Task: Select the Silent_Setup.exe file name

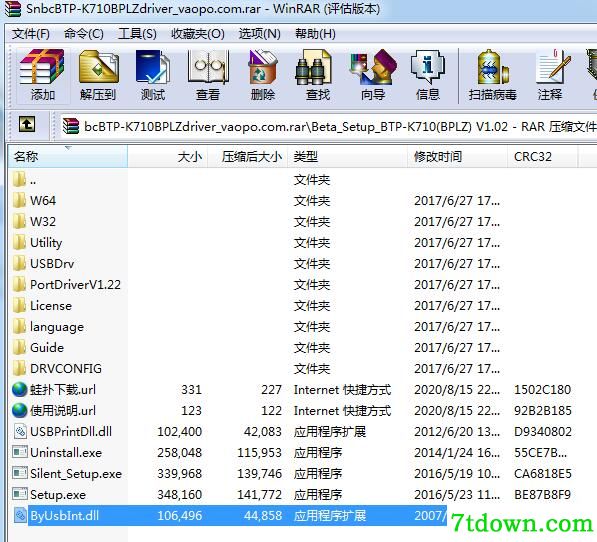Action: click(76, 473)
